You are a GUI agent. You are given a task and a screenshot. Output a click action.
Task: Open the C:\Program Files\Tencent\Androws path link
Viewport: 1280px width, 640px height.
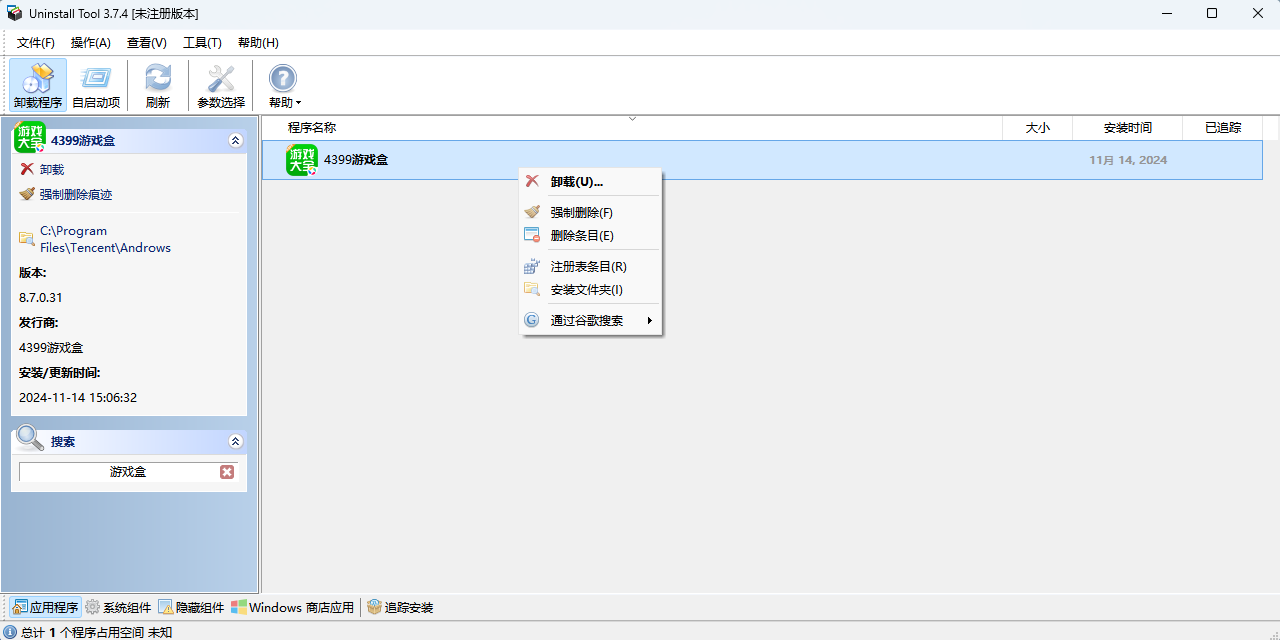pyautogui.click(x=105, y=239)
